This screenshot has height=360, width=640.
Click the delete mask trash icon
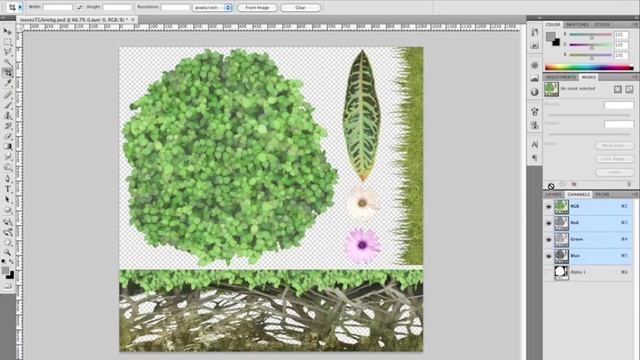coord(629,184)
